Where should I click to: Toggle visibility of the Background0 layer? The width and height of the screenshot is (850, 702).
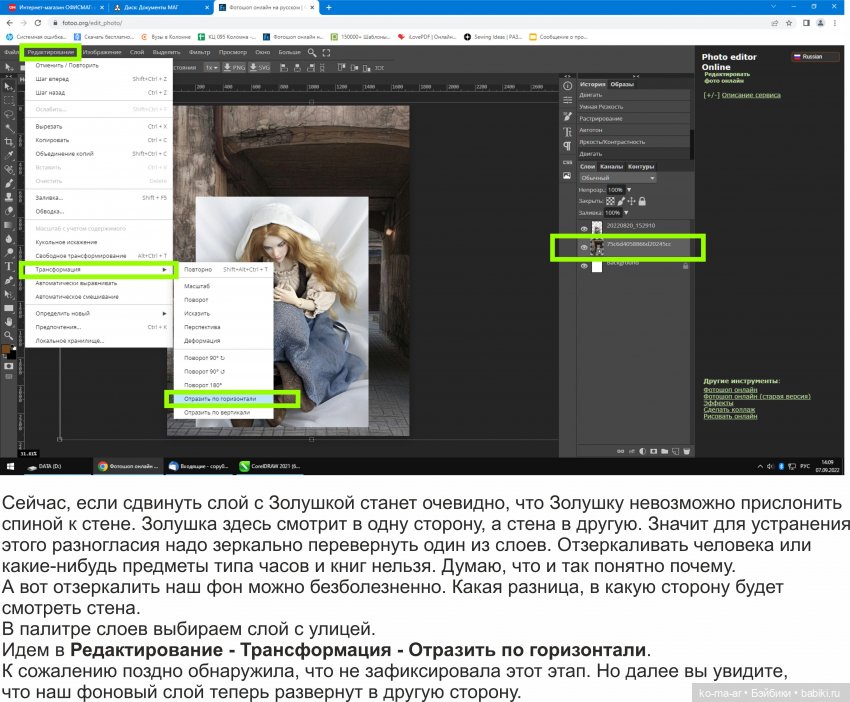pos(584,266)
